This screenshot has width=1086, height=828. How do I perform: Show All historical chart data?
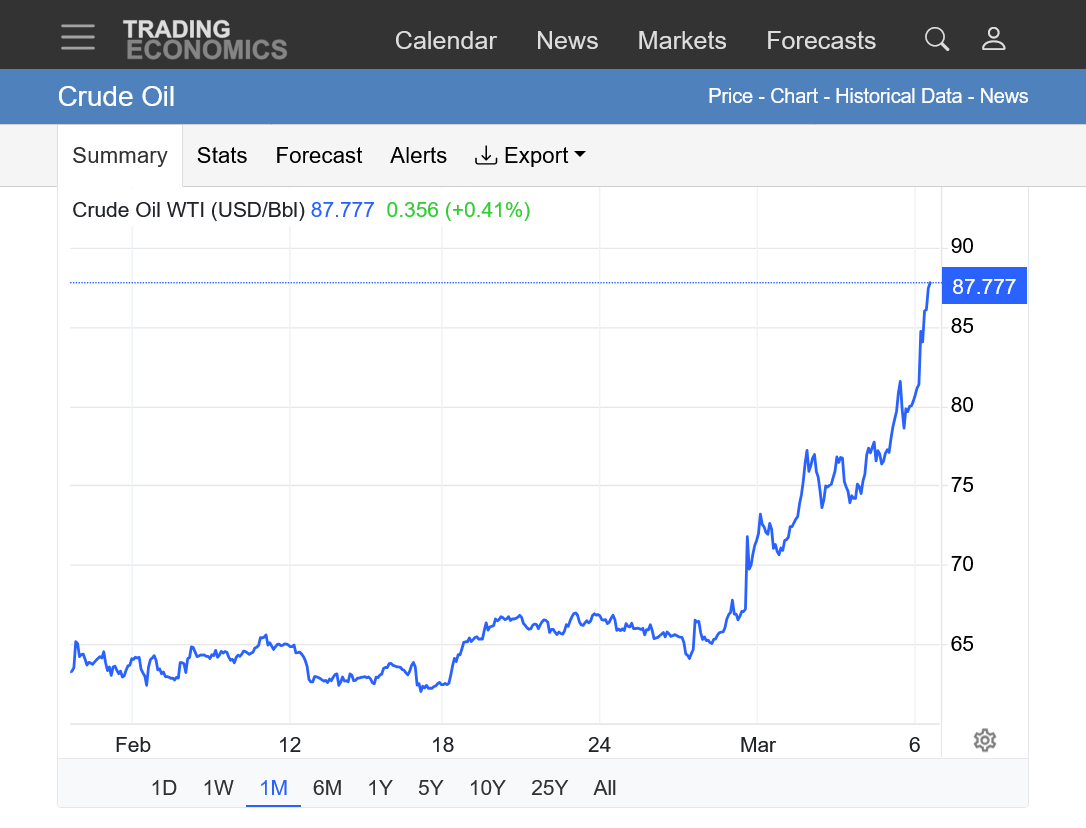pos(605,788)
